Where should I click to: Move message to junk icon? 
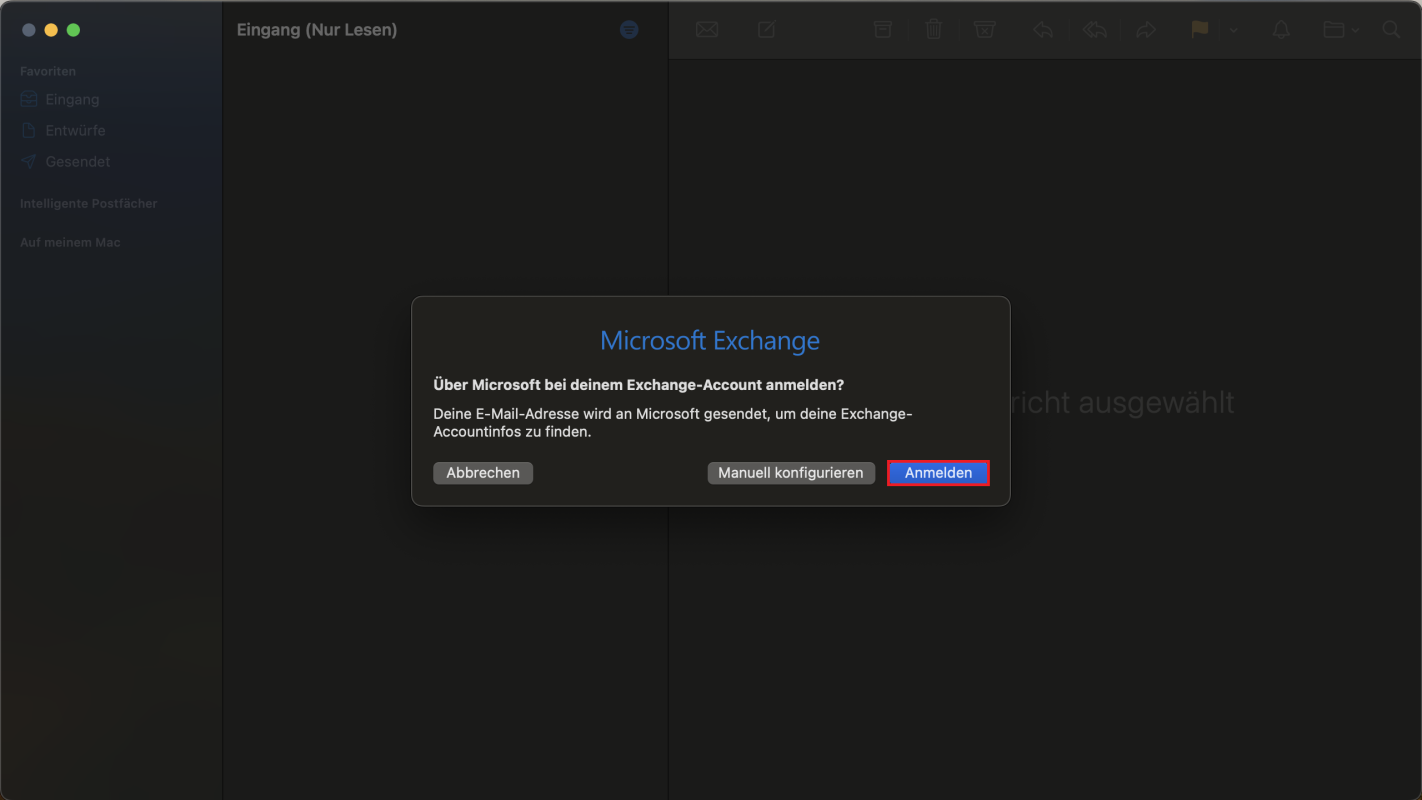click(x=985, y=30)
